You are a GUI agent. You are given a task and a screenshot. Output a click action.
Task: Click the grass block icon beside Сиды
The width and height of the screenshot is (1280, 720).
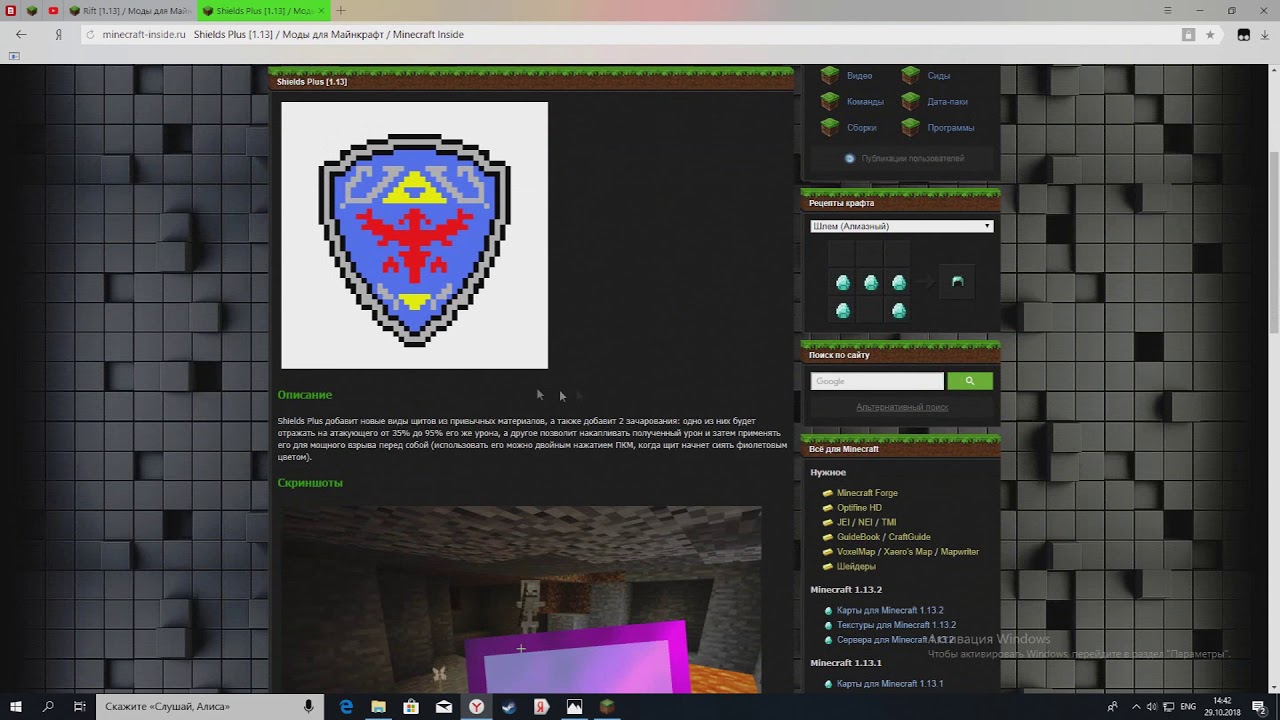(910, 75)
